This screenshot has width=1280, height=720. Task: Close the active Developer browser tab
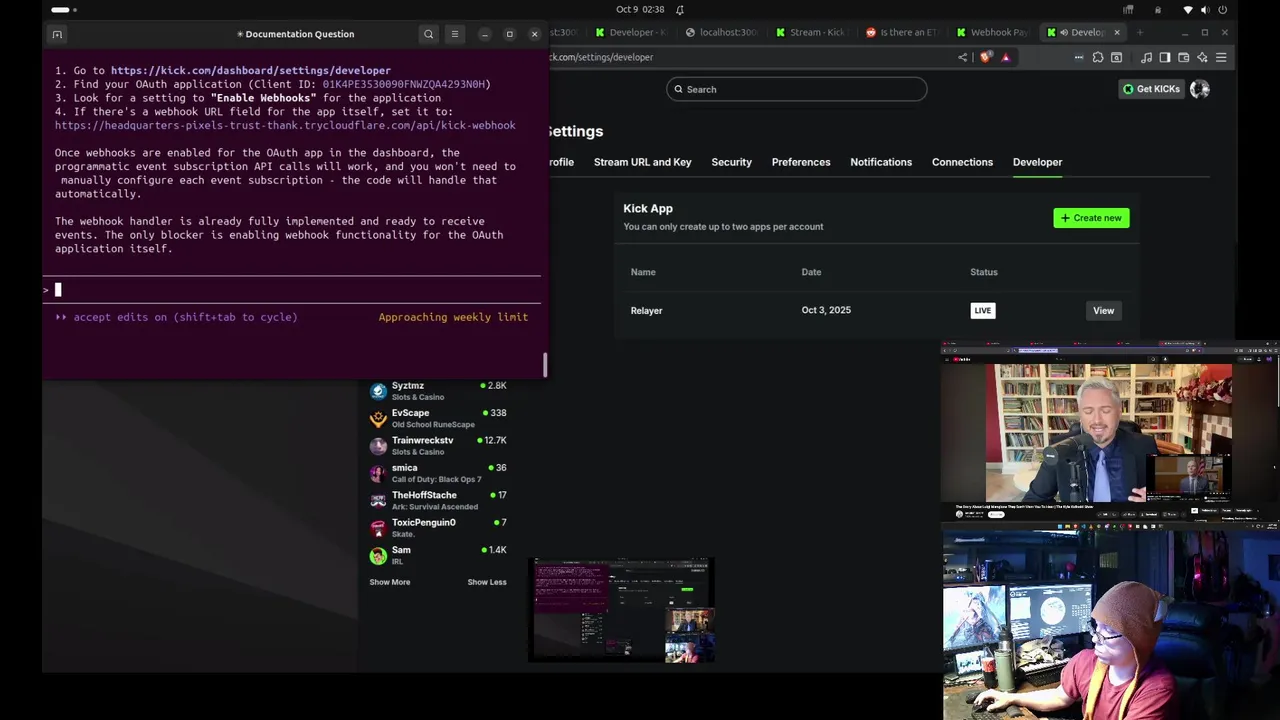coord(1117,32)
